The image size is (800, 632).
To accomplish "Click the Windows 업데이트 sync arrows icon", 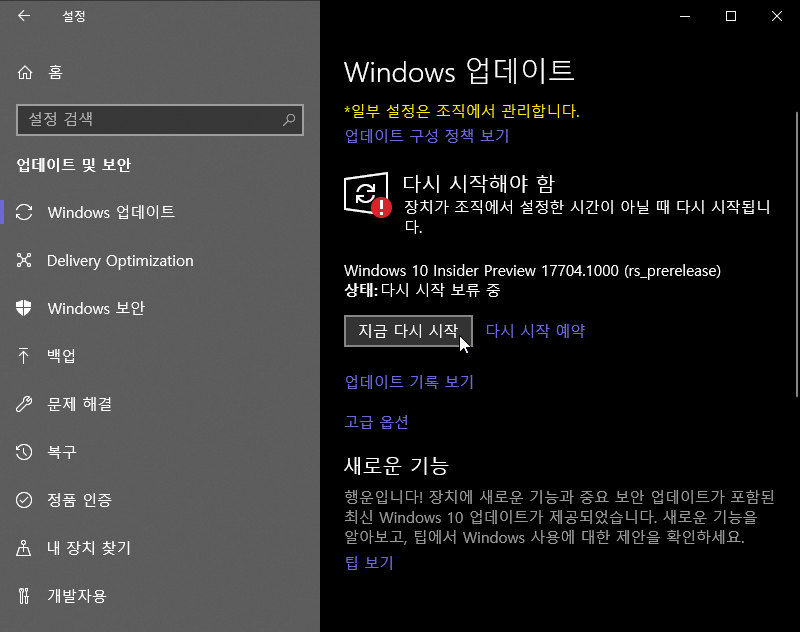I will tap(24, 212).
